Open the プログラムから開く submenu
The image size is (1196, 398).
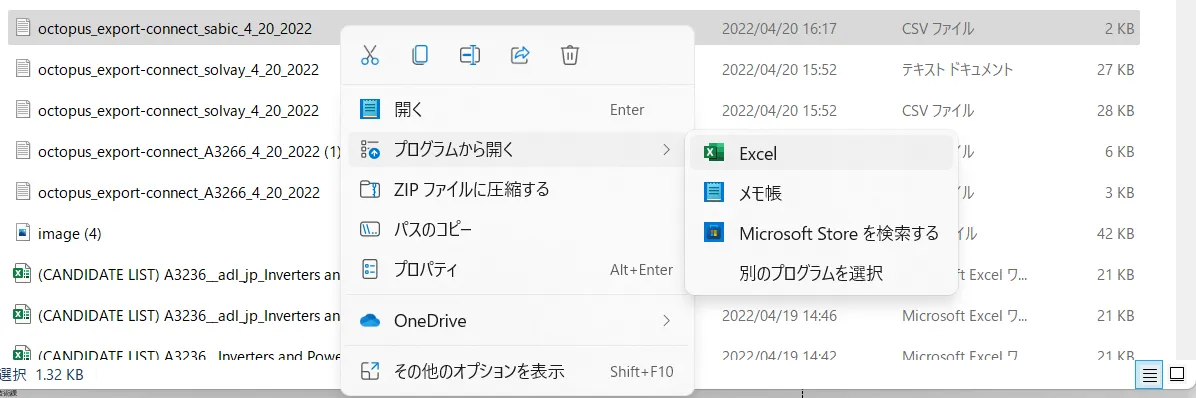pyautogui.click(x=517, y=149)
